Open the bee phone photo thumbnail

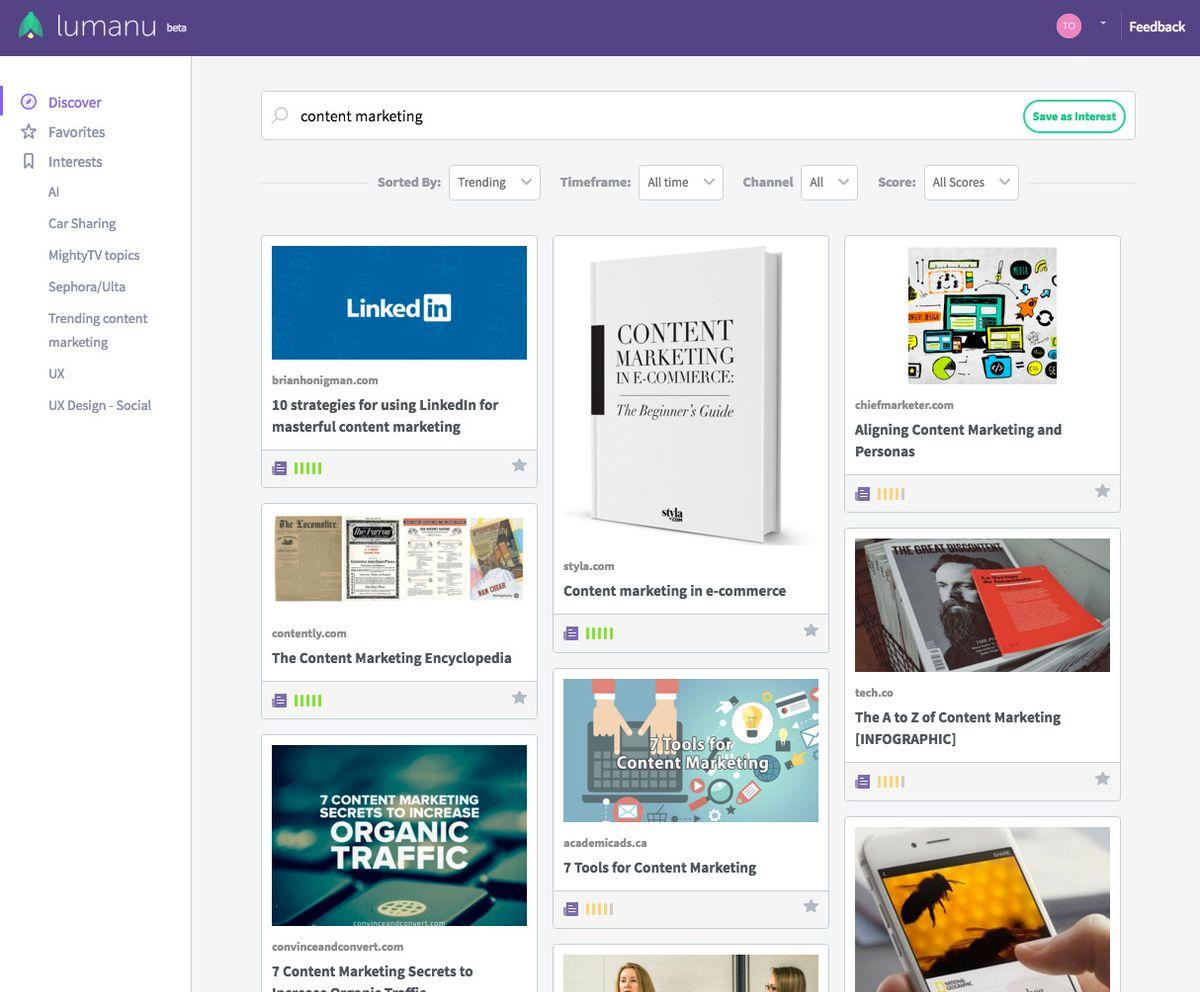(982, 909)
